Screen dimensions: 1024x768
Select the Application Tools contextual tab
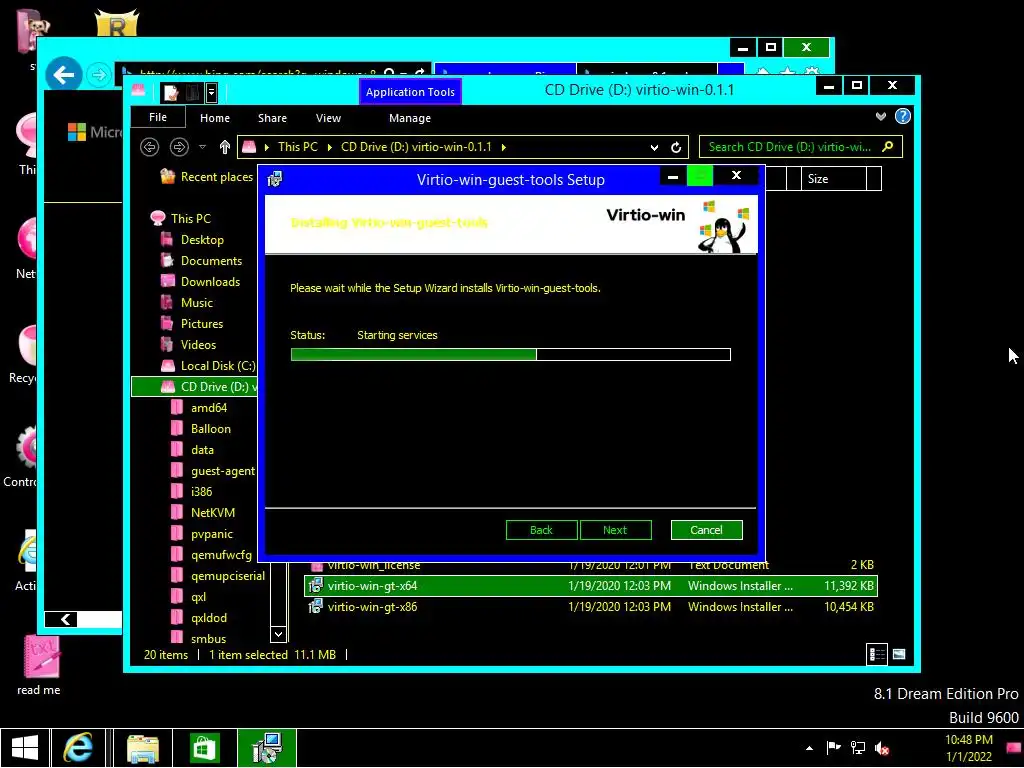click(x=410, y=92)
